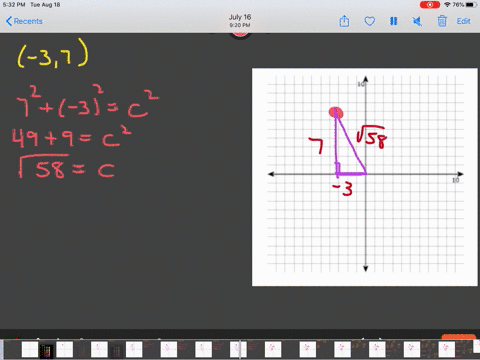This screenshot has width=480, height=360.
Task: Jump to the dark keypad frame thumbnail
Action: point(46,351)
